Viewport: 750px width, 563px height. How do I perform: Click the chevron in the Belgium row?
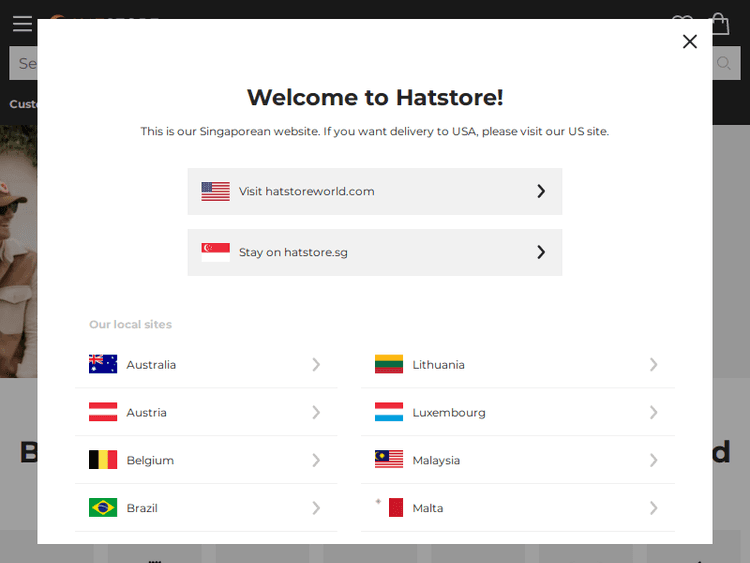316,460
